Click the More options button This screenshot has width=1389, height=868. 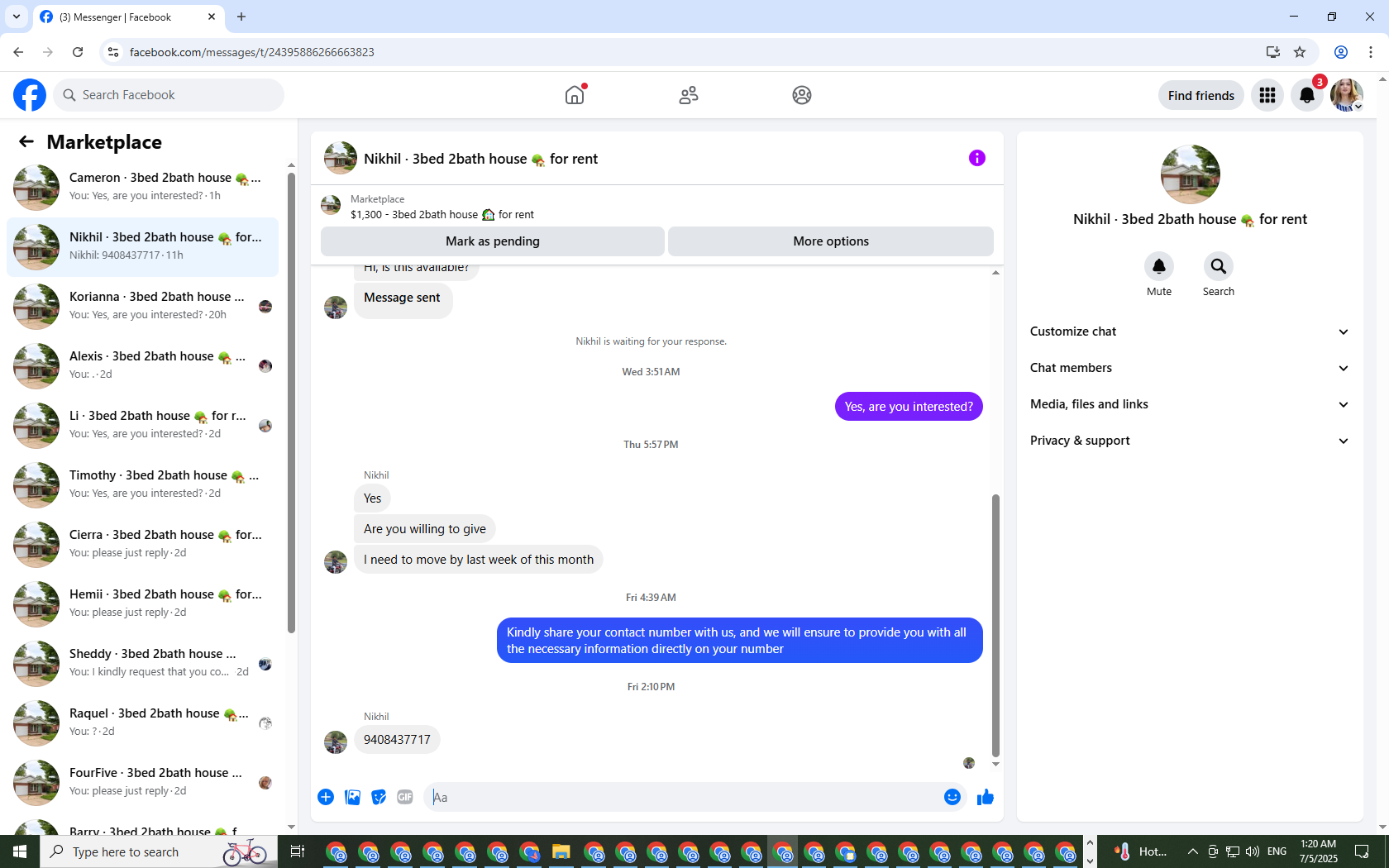coord(831,241)
